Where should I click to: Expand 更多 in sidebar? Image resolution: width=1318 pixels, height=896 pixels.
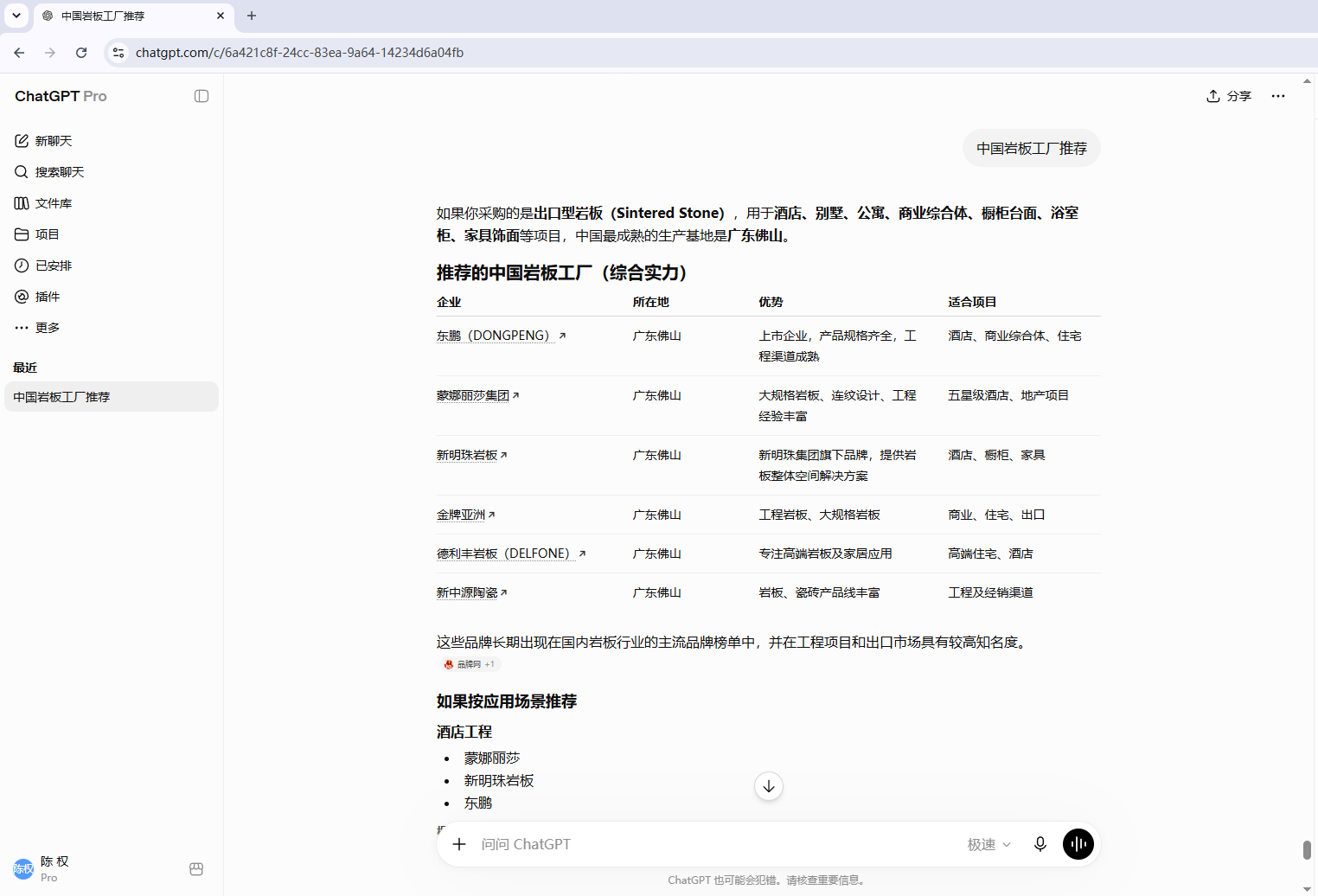pos(112,328)
